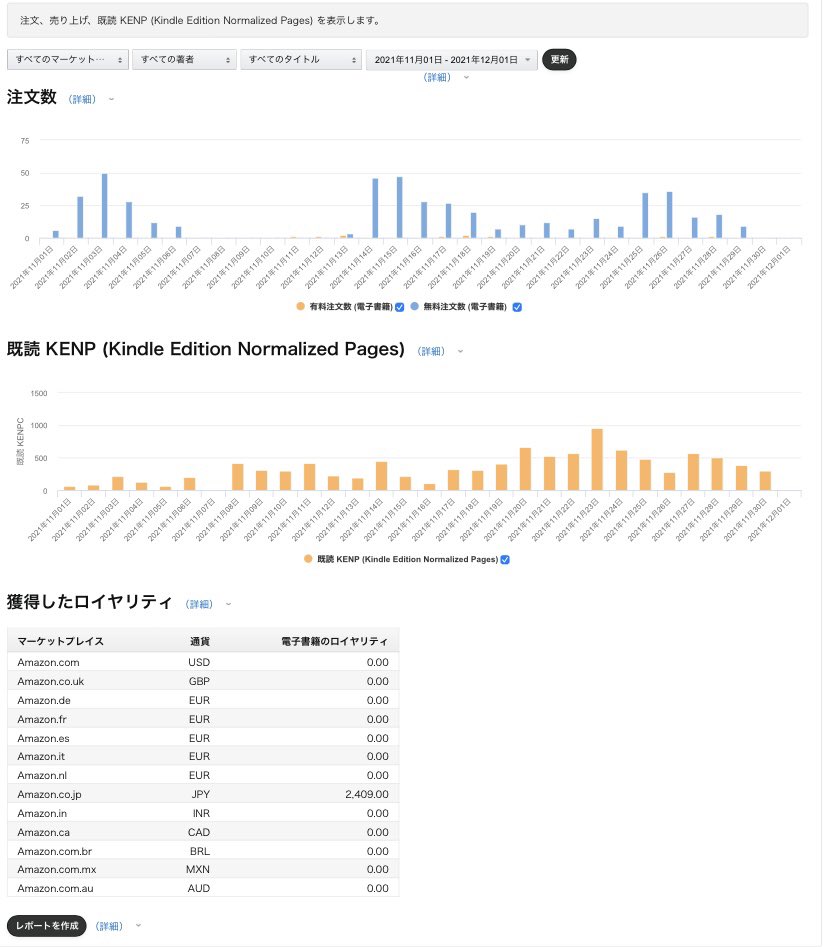
Task: Click orange legend dot for 既読 KENP
Action: point(308,559)
